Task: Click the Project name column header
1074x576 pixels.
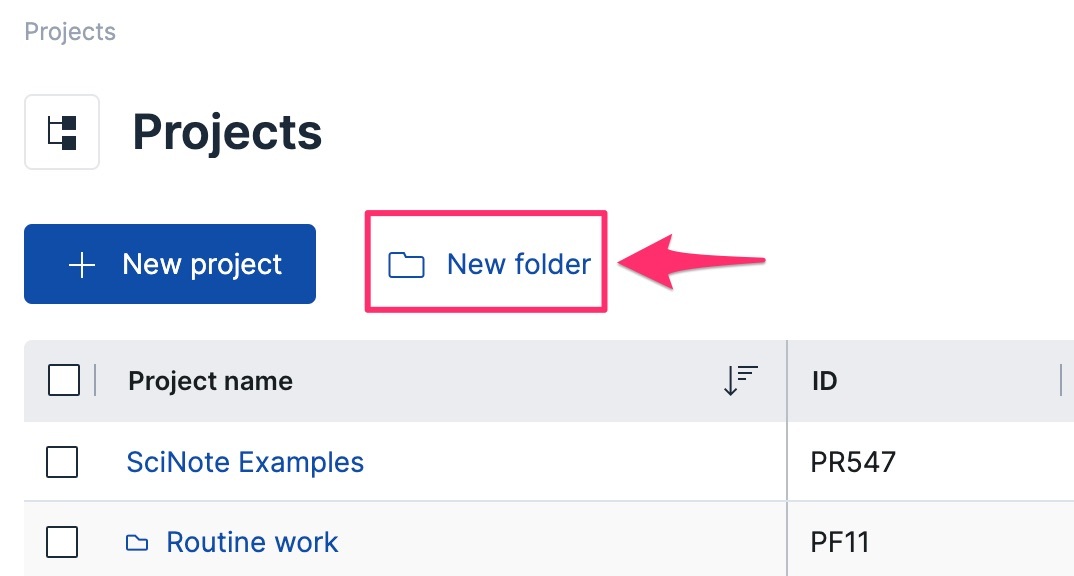Action: tap(211, 381)
